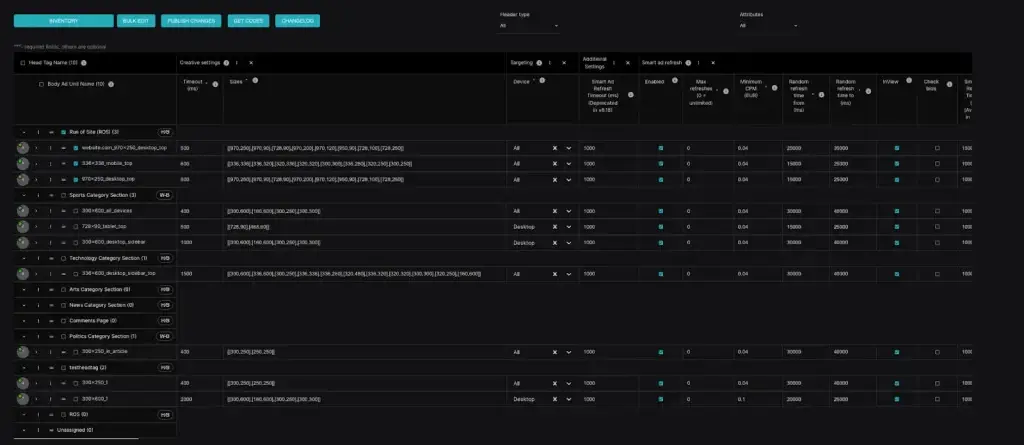Collapse the Technology Category Section group
Image resolution: width=1024 pixels, height=445 pixels.
point(24,258)
